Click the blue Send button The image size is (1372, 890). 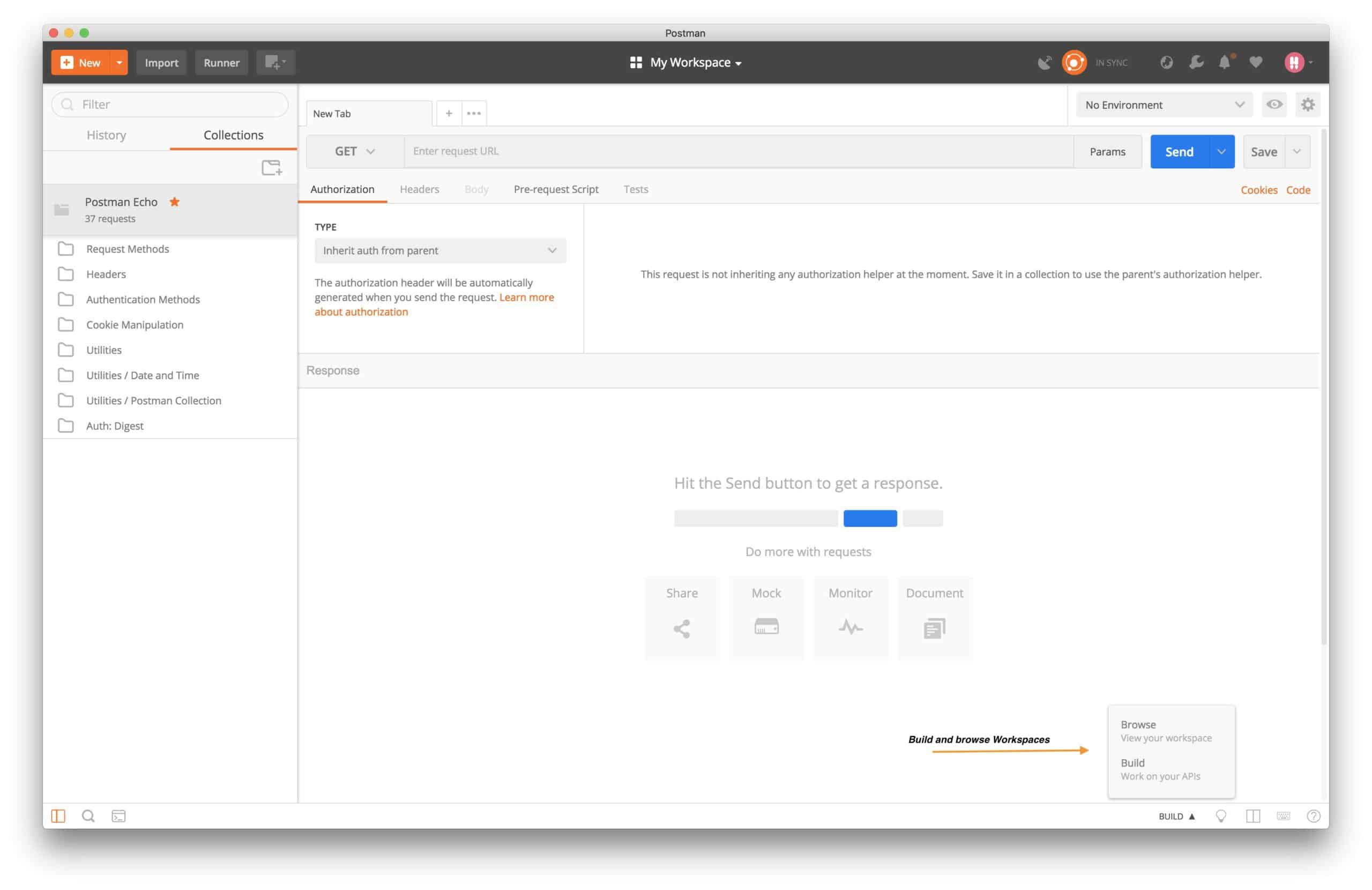(1180, 152)
